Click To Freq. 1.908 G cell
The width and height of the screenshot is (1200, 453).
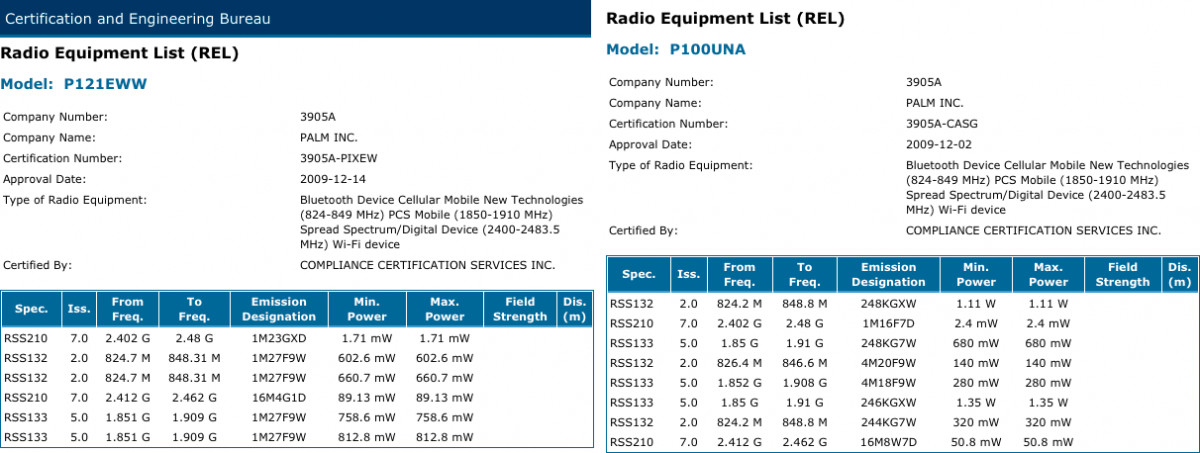803,382
